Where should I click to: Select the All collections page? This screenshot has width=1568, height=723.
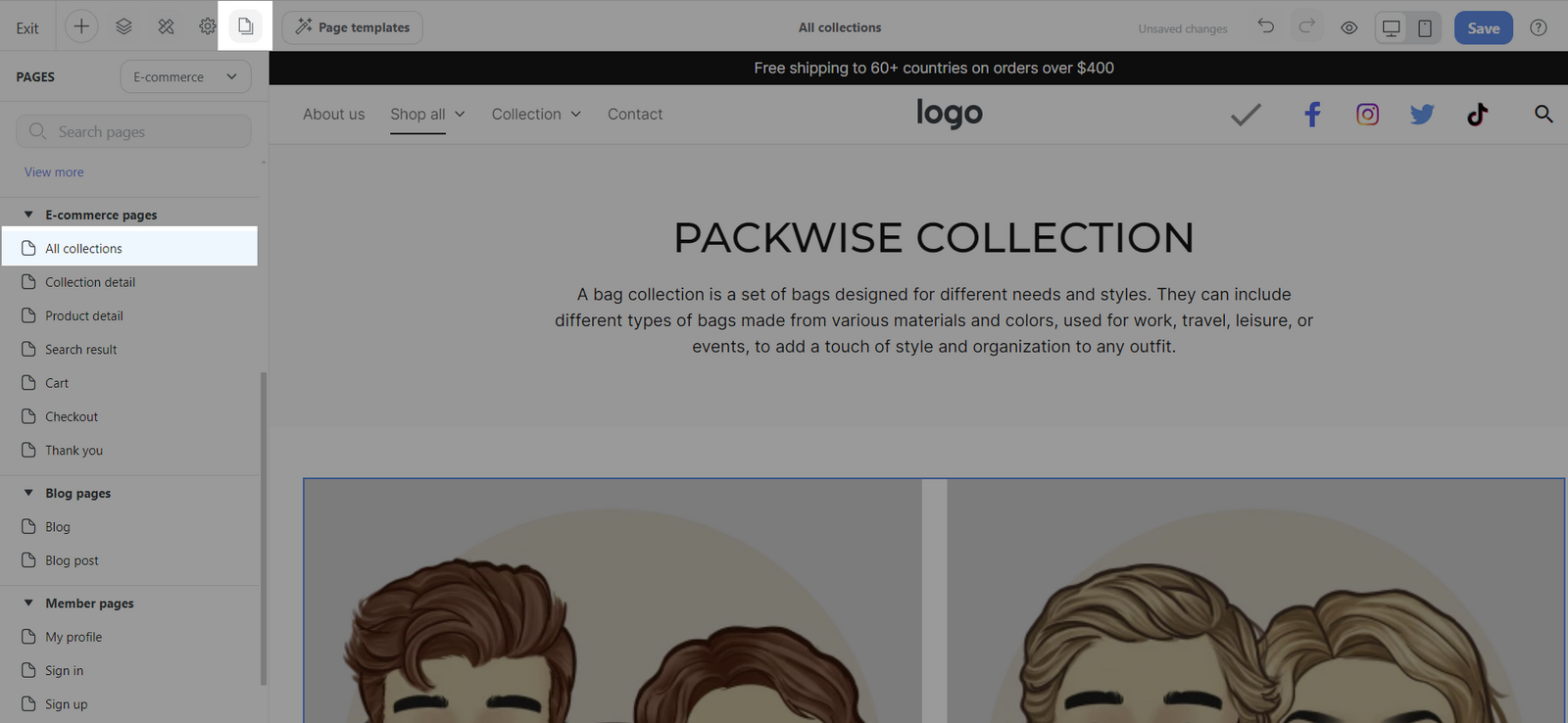pos(129,248)
